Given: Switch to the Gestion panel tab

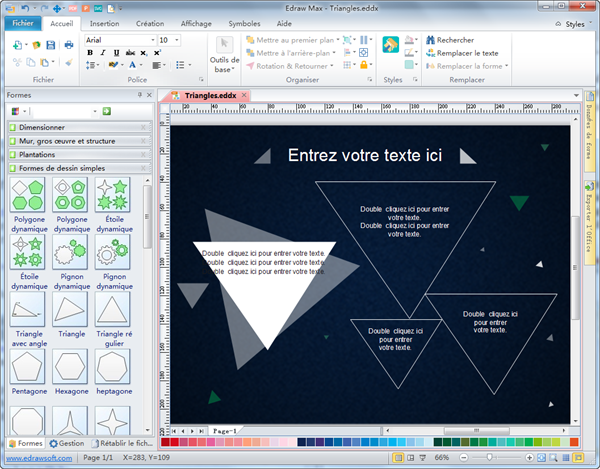Looking at the screenshot, I should [67, 443].
